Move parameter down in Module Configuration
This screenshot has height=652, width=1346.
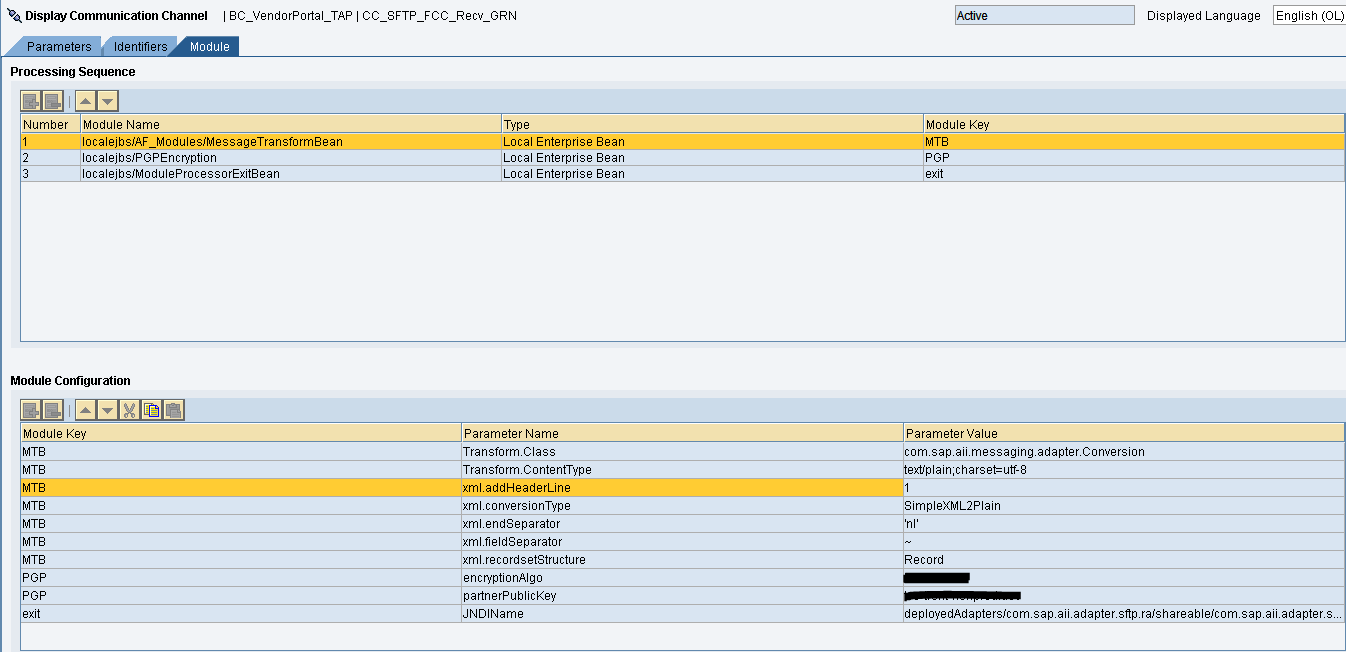[x=108, y=410]
